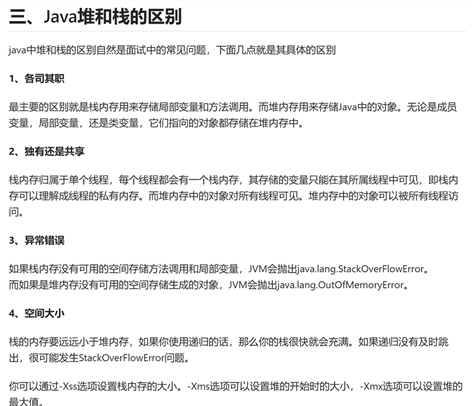This screenshot has height=406, width=475.
Task: Click the line starting 栈内存归属于单个线程
Action: pyautogui.click(x=233, y=180)
